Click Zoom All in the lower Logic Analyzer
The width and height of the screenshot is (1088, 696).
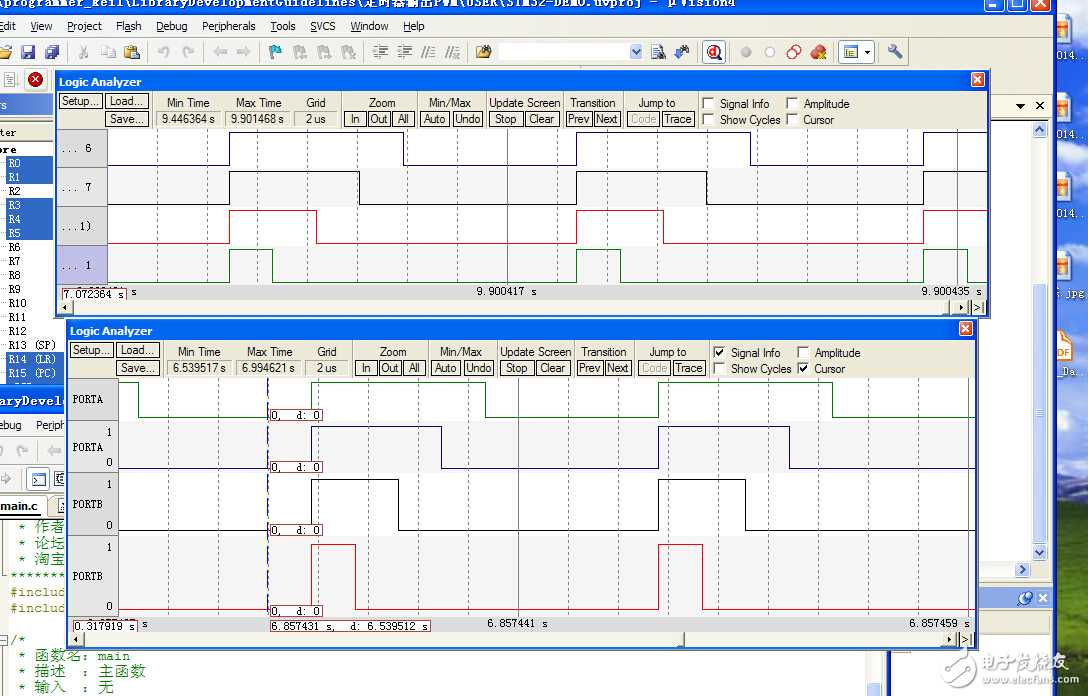coord(414,368)
